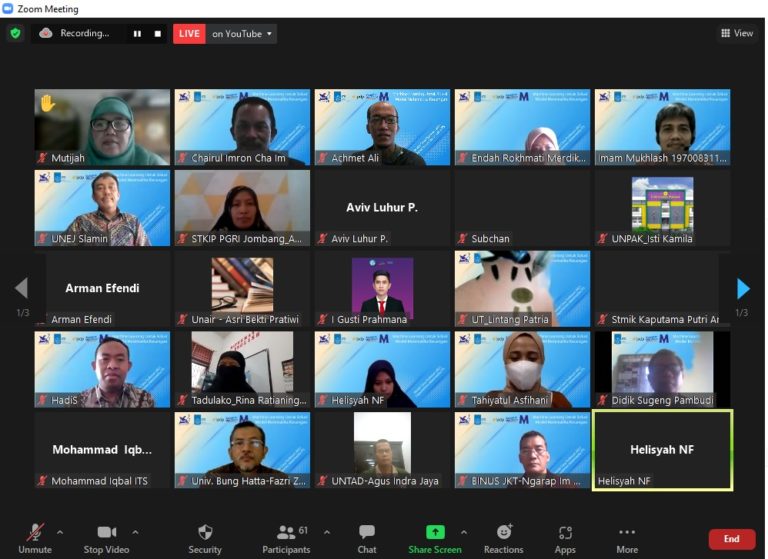Unmute the microphone
The height and width of the screenshot is (559, 768).
tap(35, 538)
